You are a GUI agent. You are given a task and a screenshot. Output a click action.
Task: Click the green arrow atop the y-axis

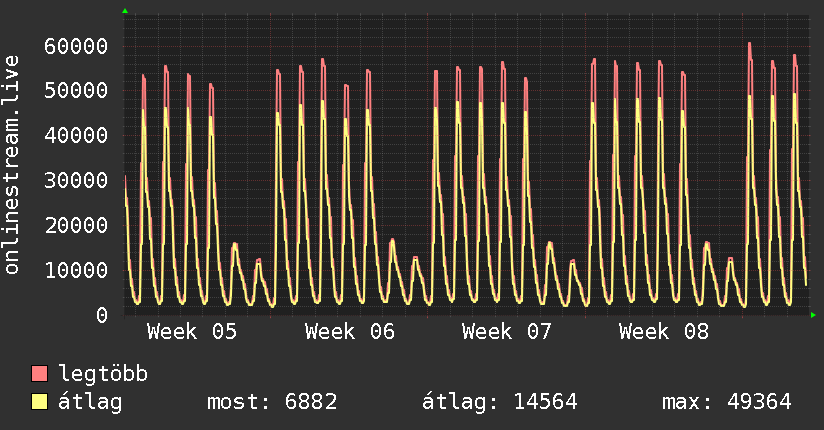pos(124,11)
